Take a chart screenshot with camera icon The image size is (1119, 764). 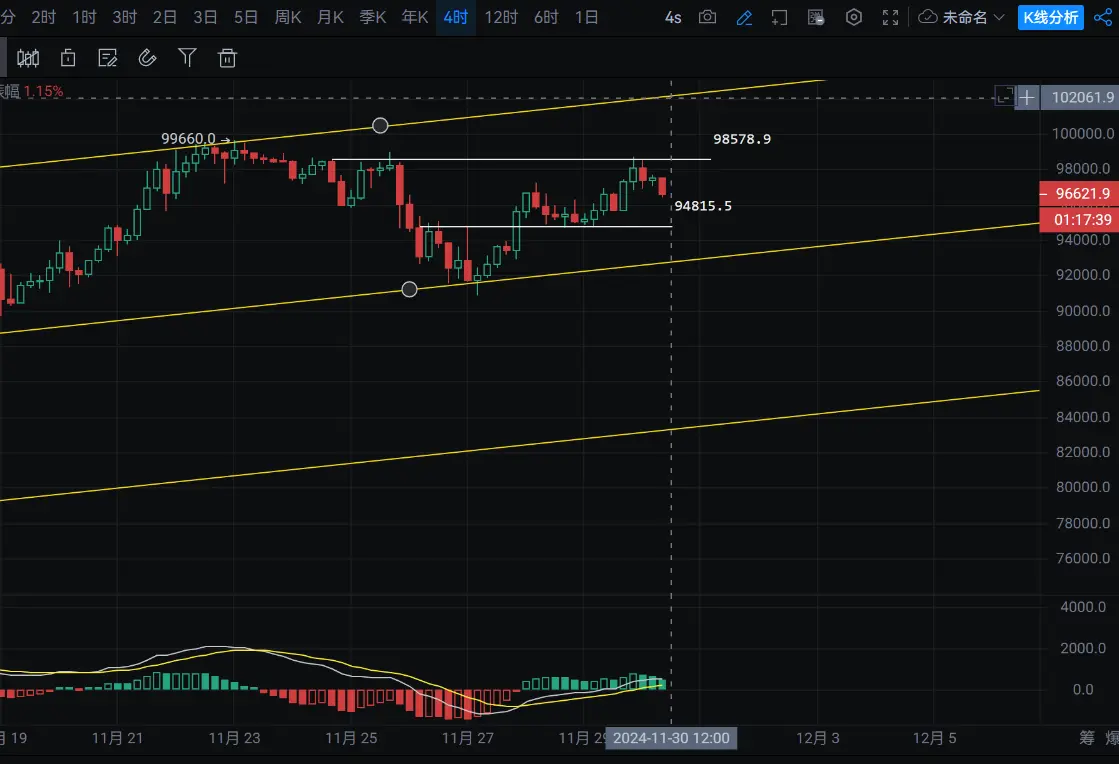(707, 17)
